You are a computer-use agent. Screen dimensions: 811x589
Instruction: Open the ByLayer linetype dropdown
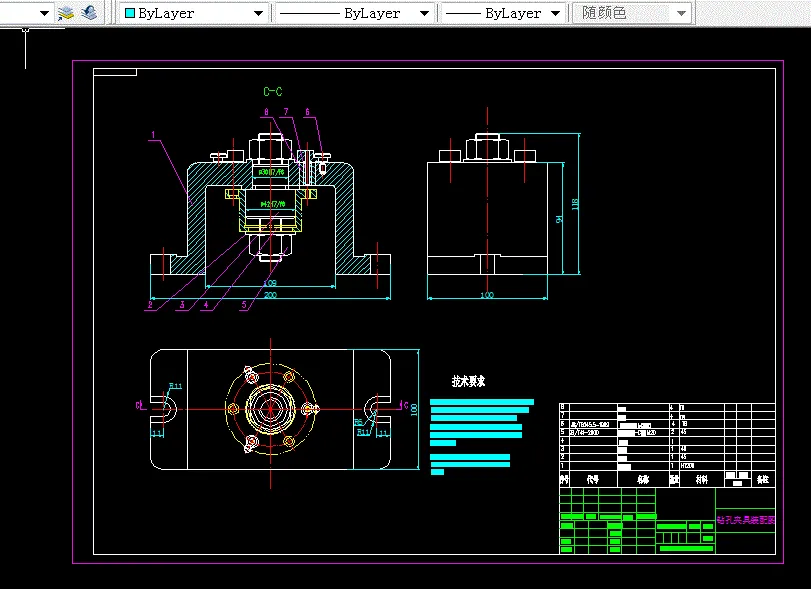(x=355, y=13)
